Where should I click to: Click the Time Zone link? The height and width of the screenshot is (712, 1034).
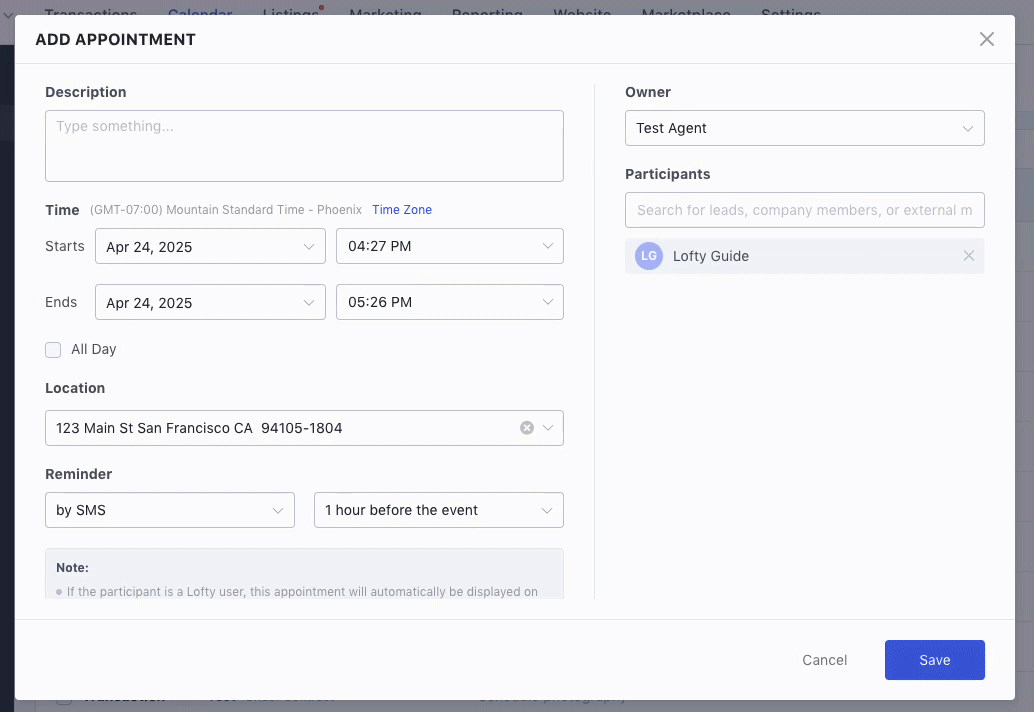tap(401, 210)
